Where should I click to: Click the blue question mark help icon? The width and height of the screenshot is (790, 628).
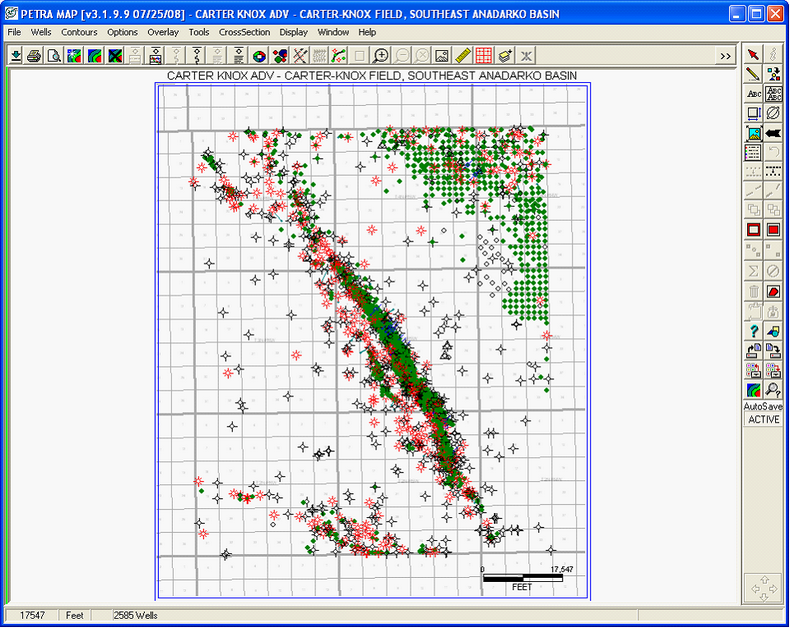[x=753, y=331]
